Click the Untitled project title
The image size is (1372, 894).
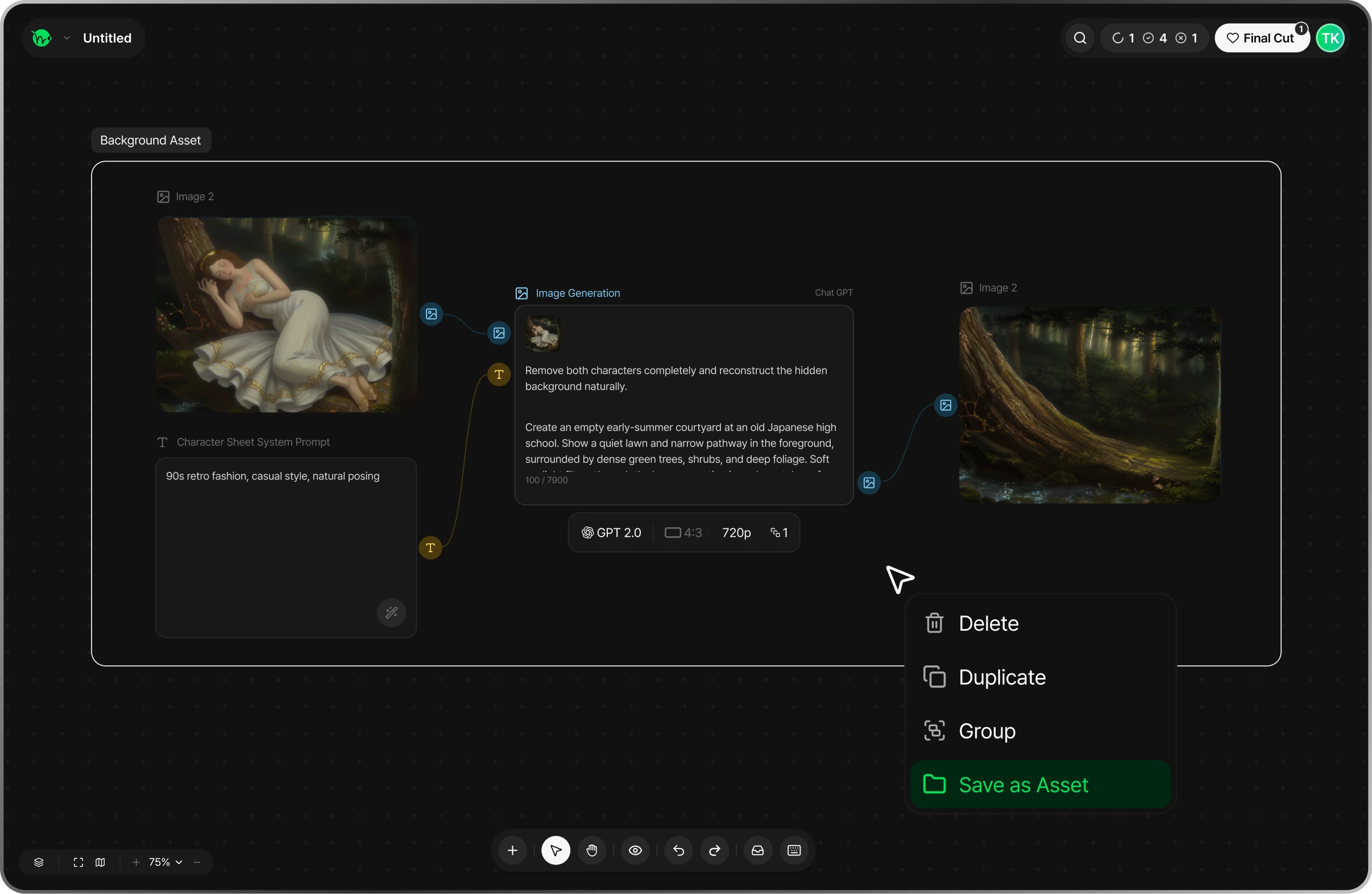coord(107,38)
